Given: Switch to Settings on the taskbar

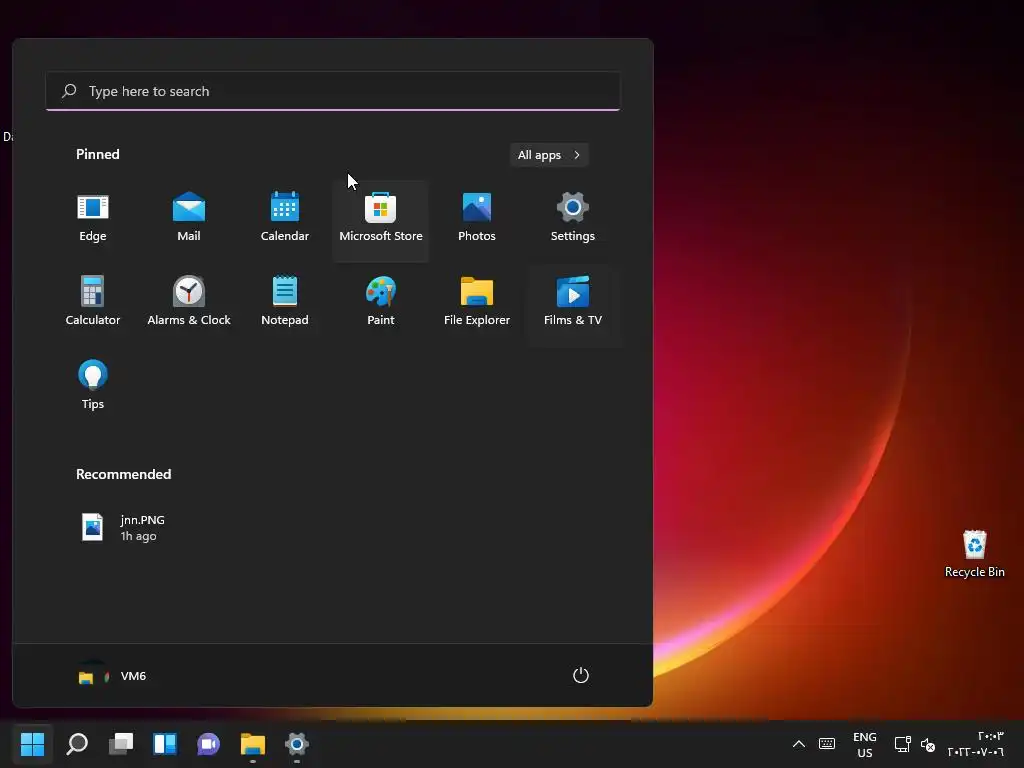Looking at the screenshot, I should [x=296, y=743].
